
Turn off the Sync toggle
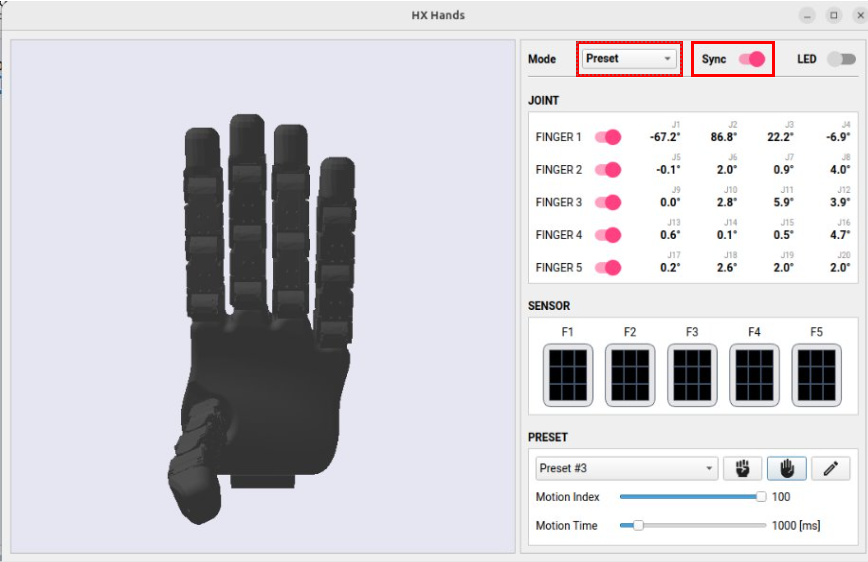[x=752, y=59]
